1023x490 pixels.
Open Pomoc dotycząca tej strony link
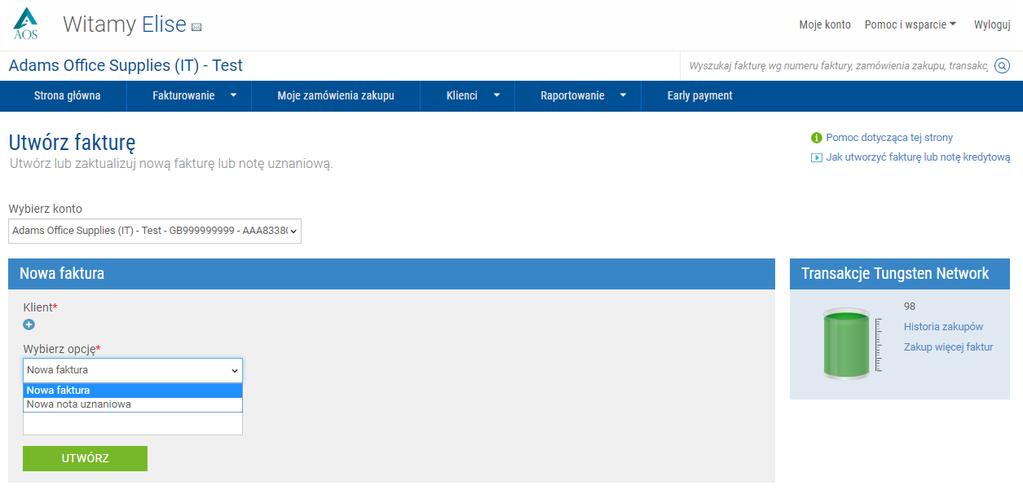point(889,138)
